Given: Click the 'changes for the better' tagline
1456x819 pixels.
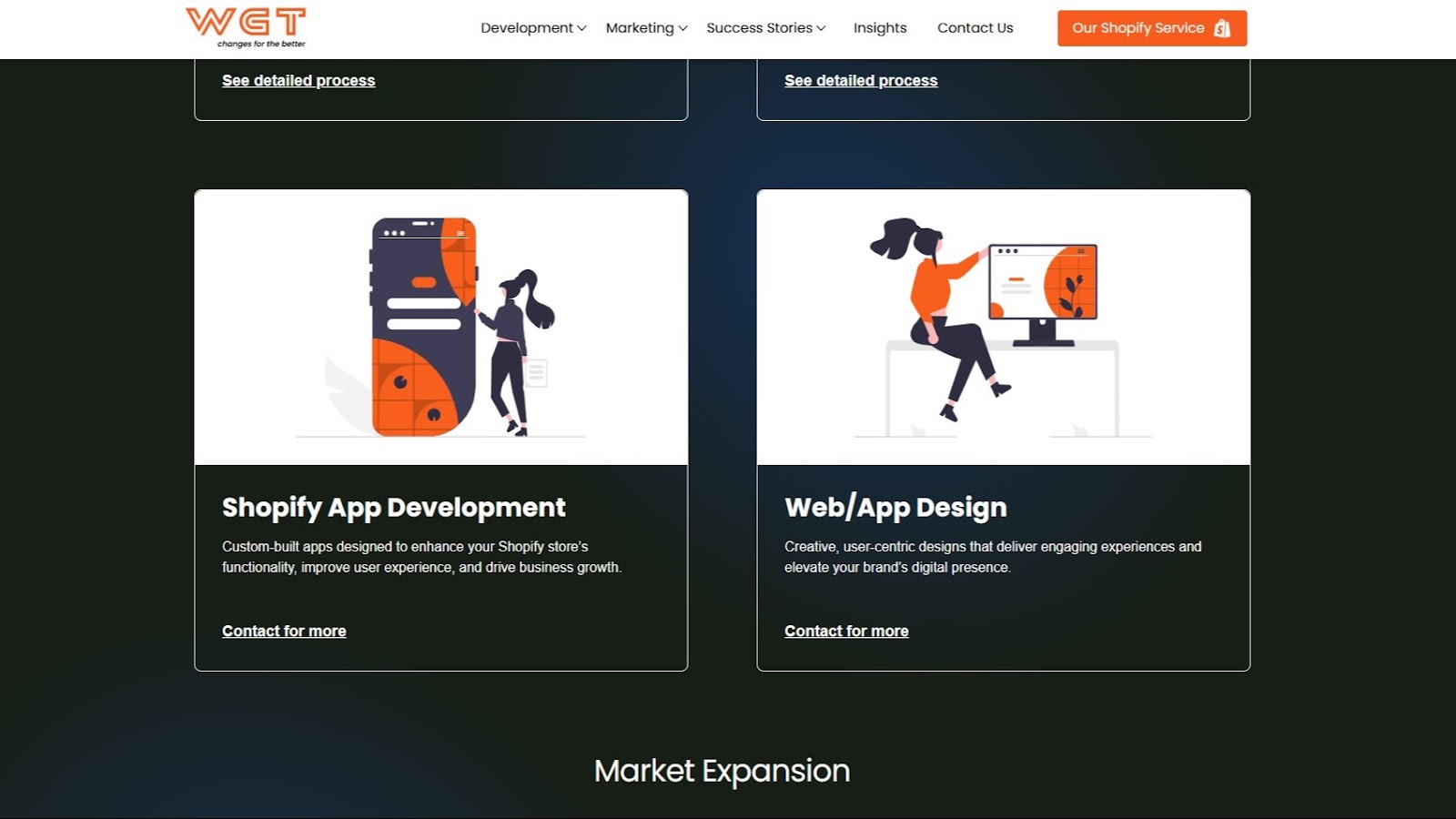Looking at the screenshot, I should tap(261, 44).
